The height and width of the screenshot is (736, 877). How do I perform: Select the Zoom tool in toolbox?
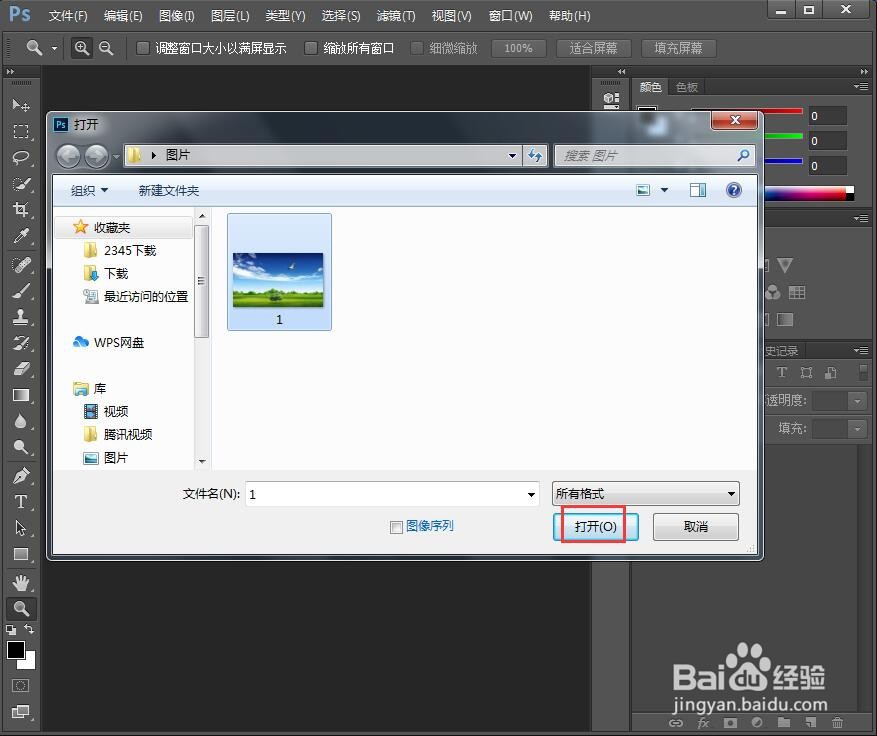(x=21, y=608)
